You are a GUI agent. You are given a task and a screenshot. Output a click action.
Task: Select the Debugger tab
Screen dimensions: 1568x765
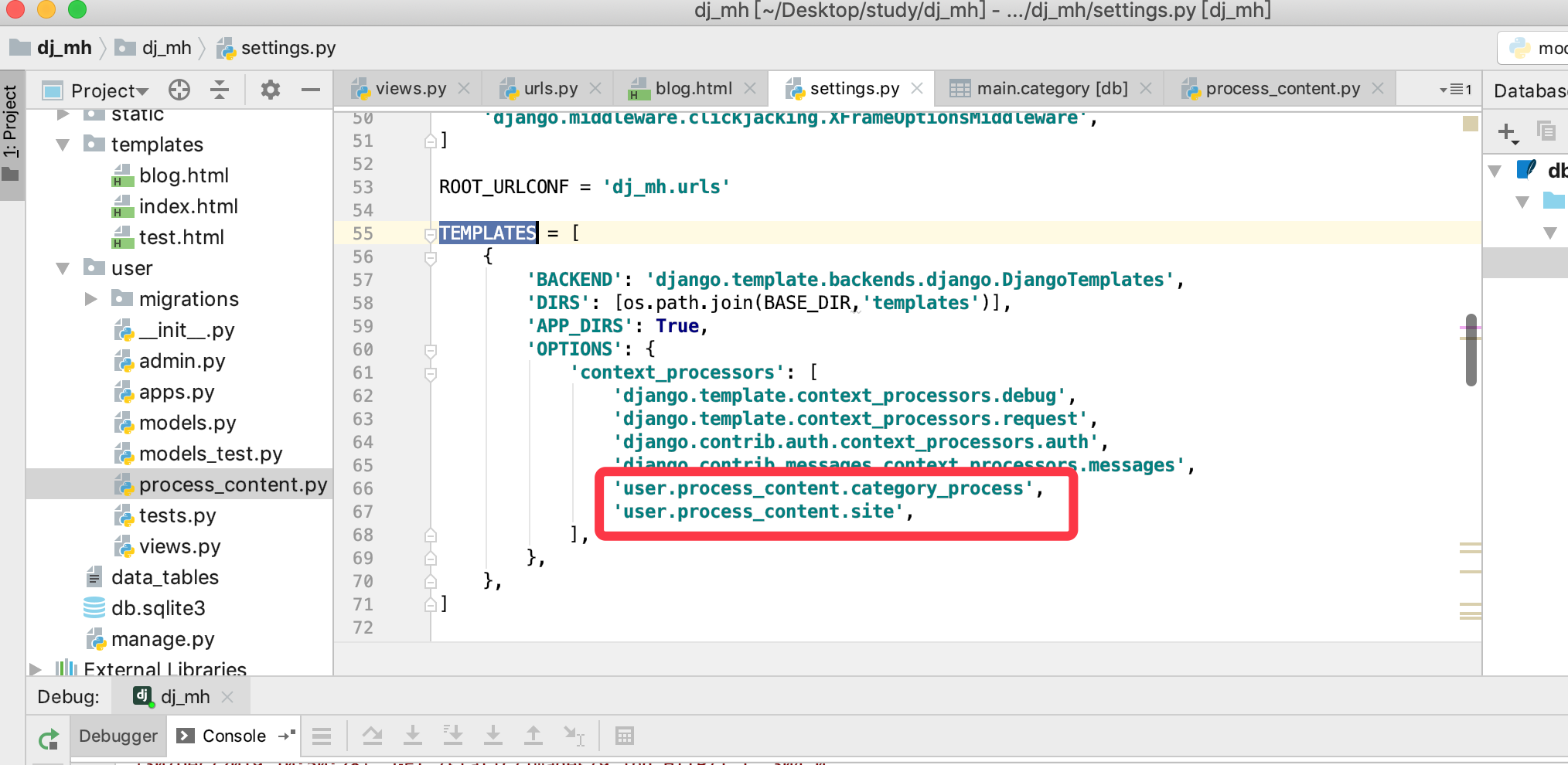[x=118, y=736]
